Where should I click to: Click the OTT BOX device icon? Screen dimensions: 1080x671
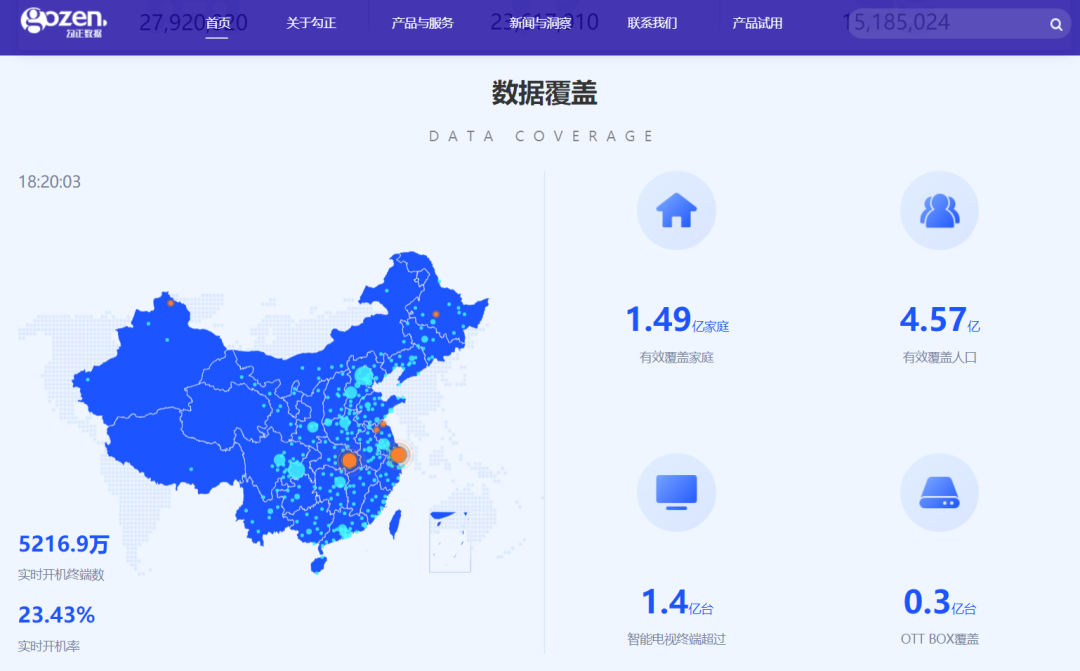938,492
